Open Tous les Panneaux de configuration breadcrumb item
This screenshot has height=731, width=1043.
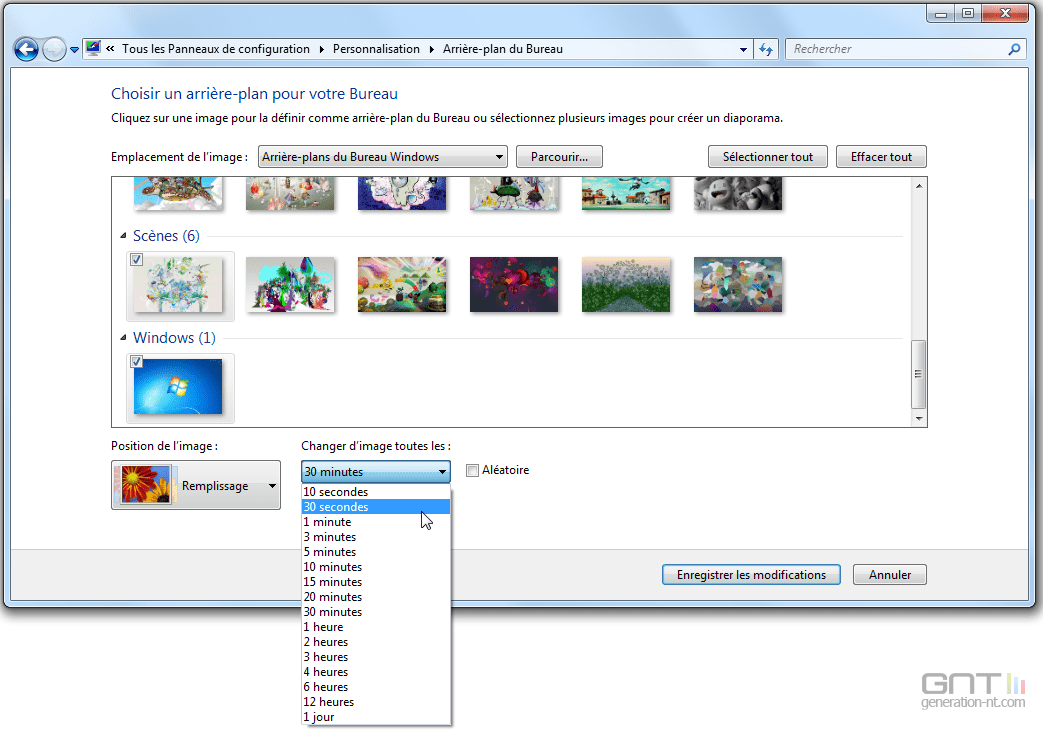213,48
